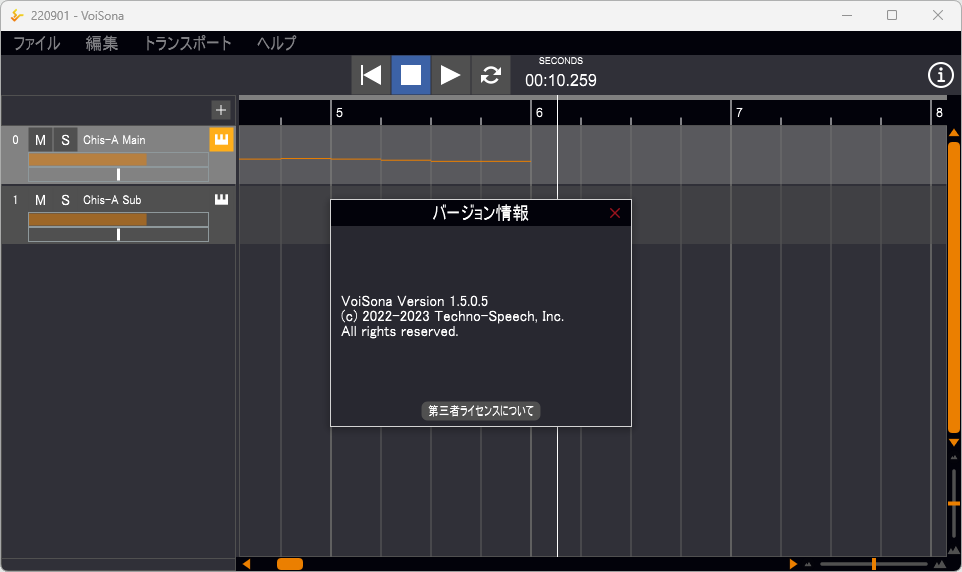
Task: Click vertical scrollbar down arrow
Action: pyautogui.click(x=953, y=443)
